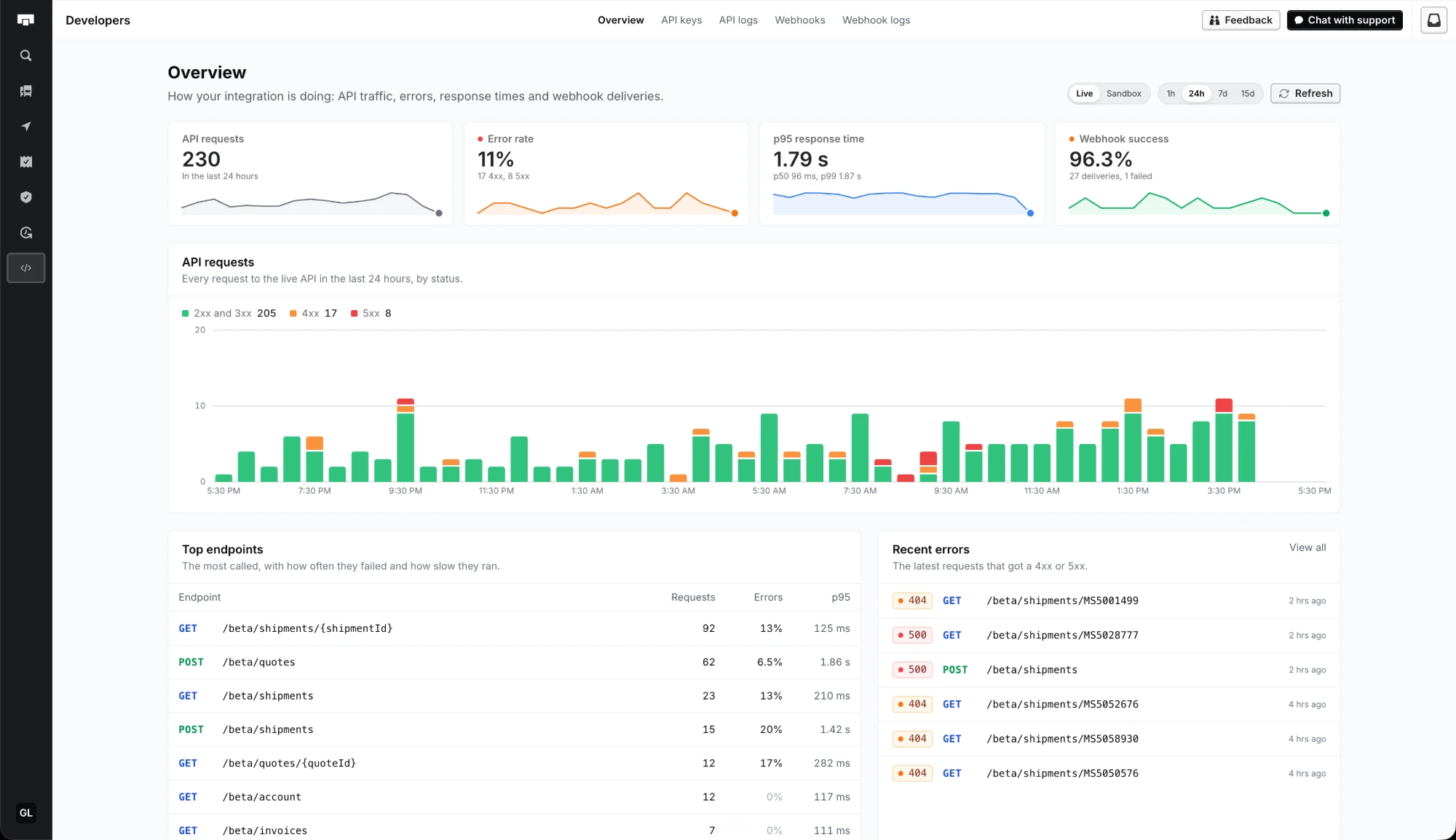Open the 404 error for /beta/shipments/MS5050576

pos(1109,773)
